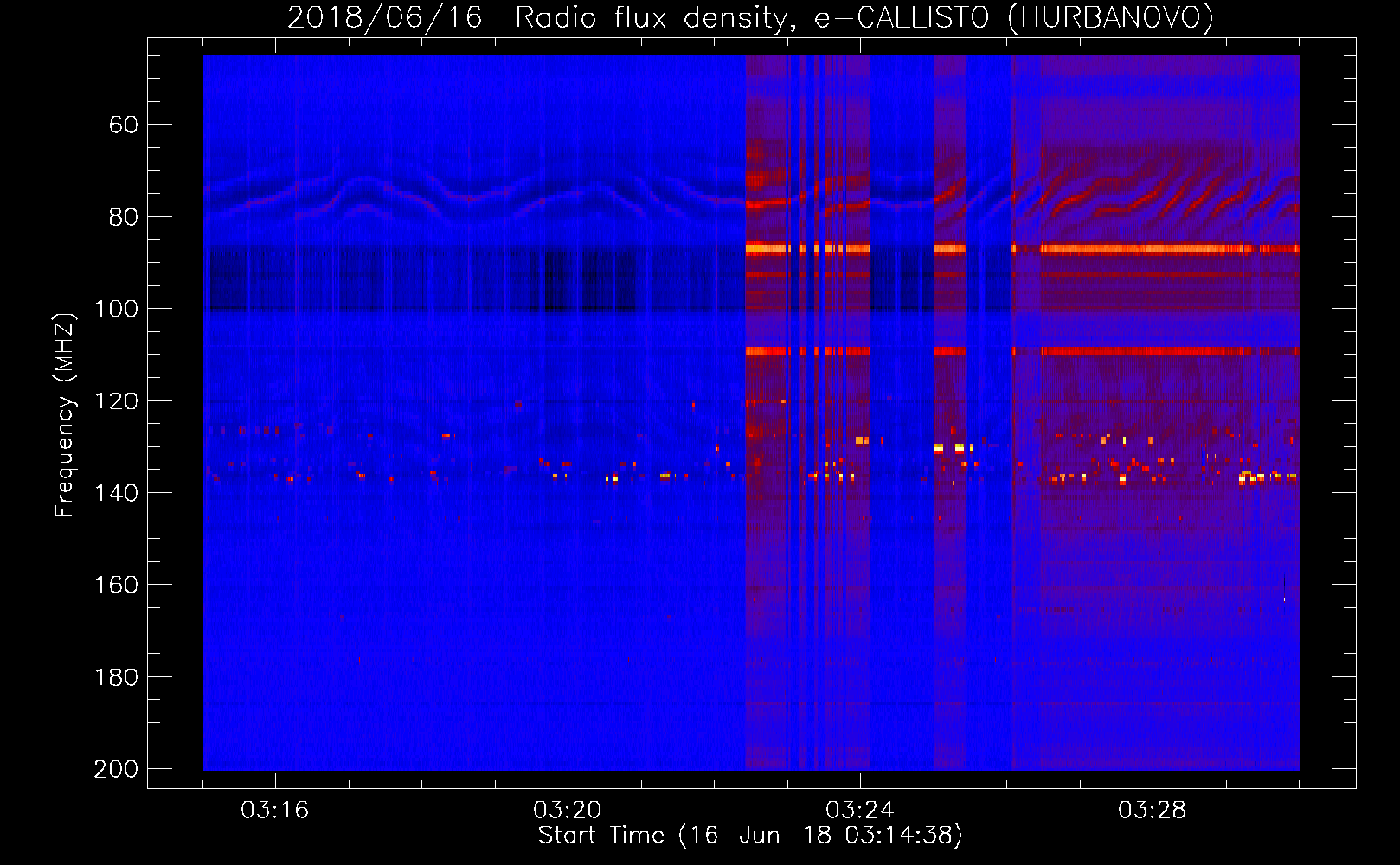The width and height of the screenshot is (1400, 865).
Task: Click the 140 frequency tick label
Action: coord(116,493)
